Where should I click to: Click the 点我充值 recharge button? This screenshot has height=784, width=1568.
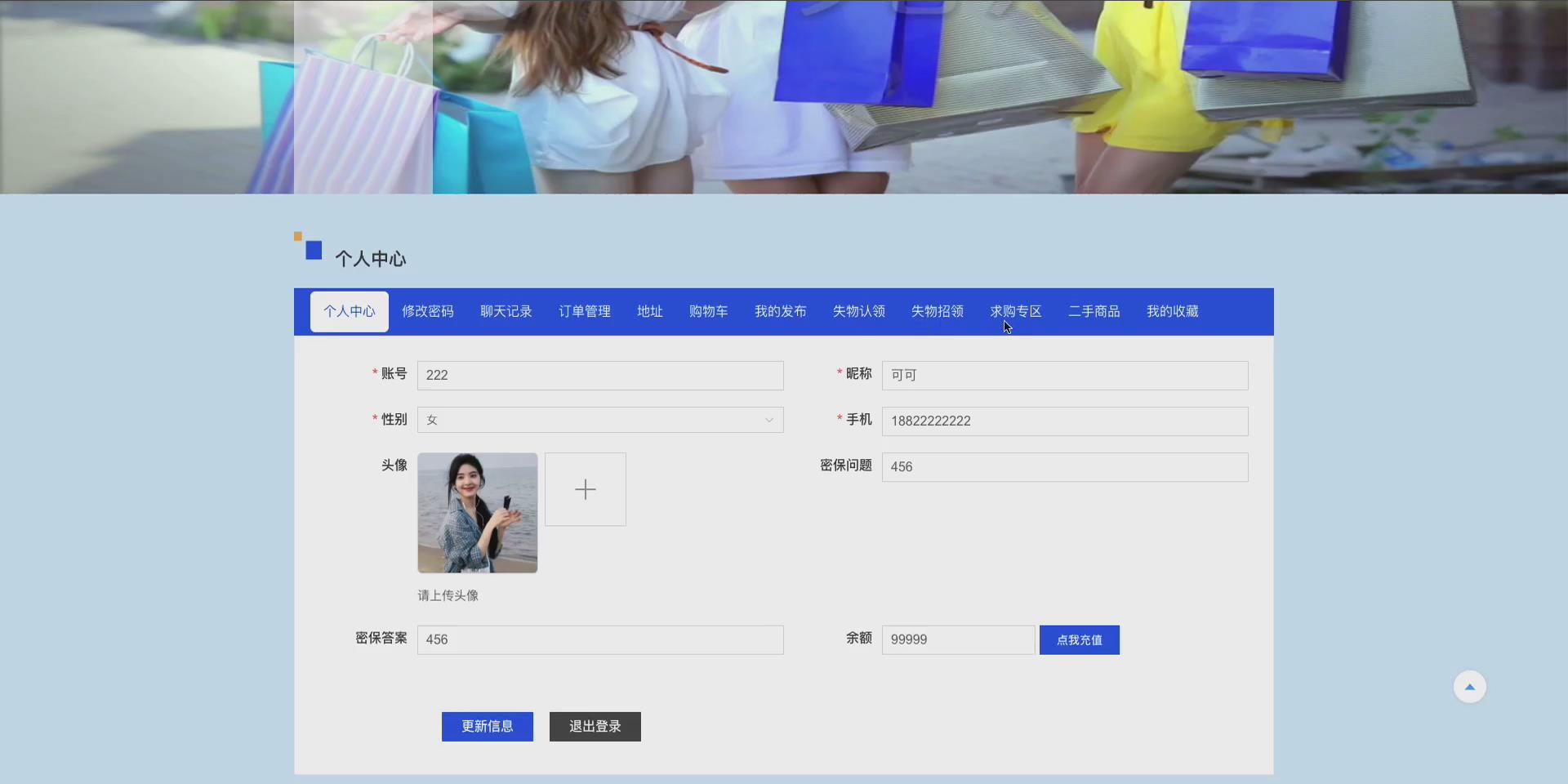(1079, 639)
